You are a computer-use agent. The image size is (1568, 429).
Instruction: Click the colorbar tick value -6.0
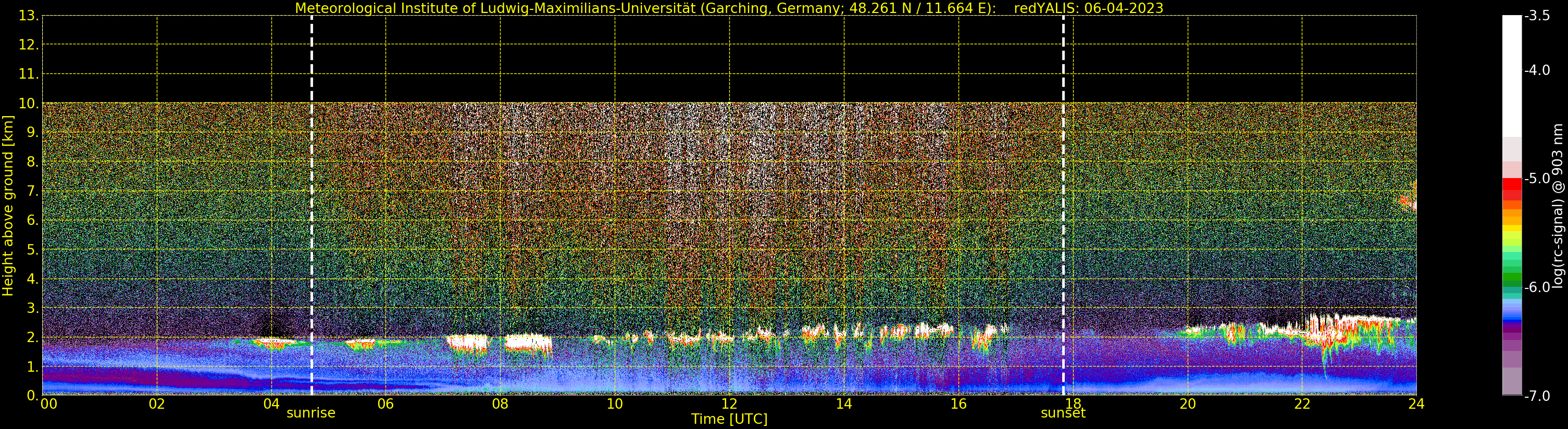click(1537, 287)
